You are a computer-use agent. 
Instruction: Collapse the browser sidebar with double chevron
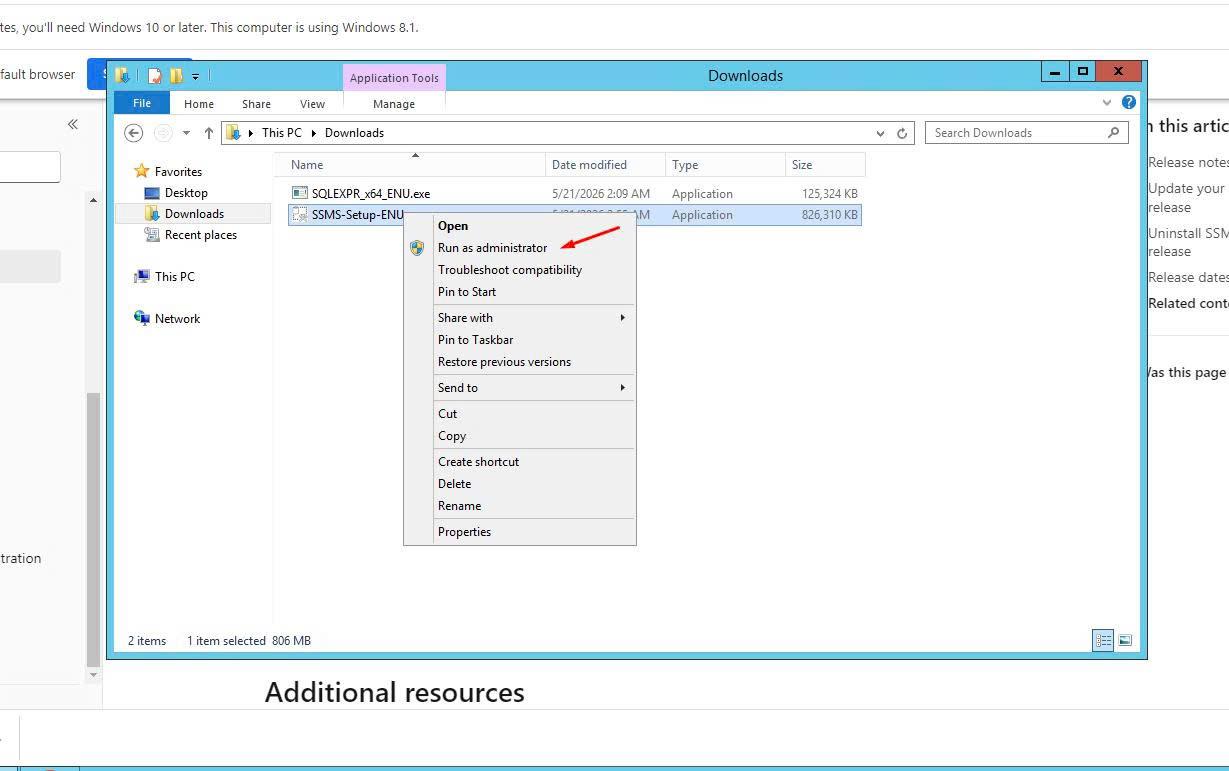click(72, 124)
